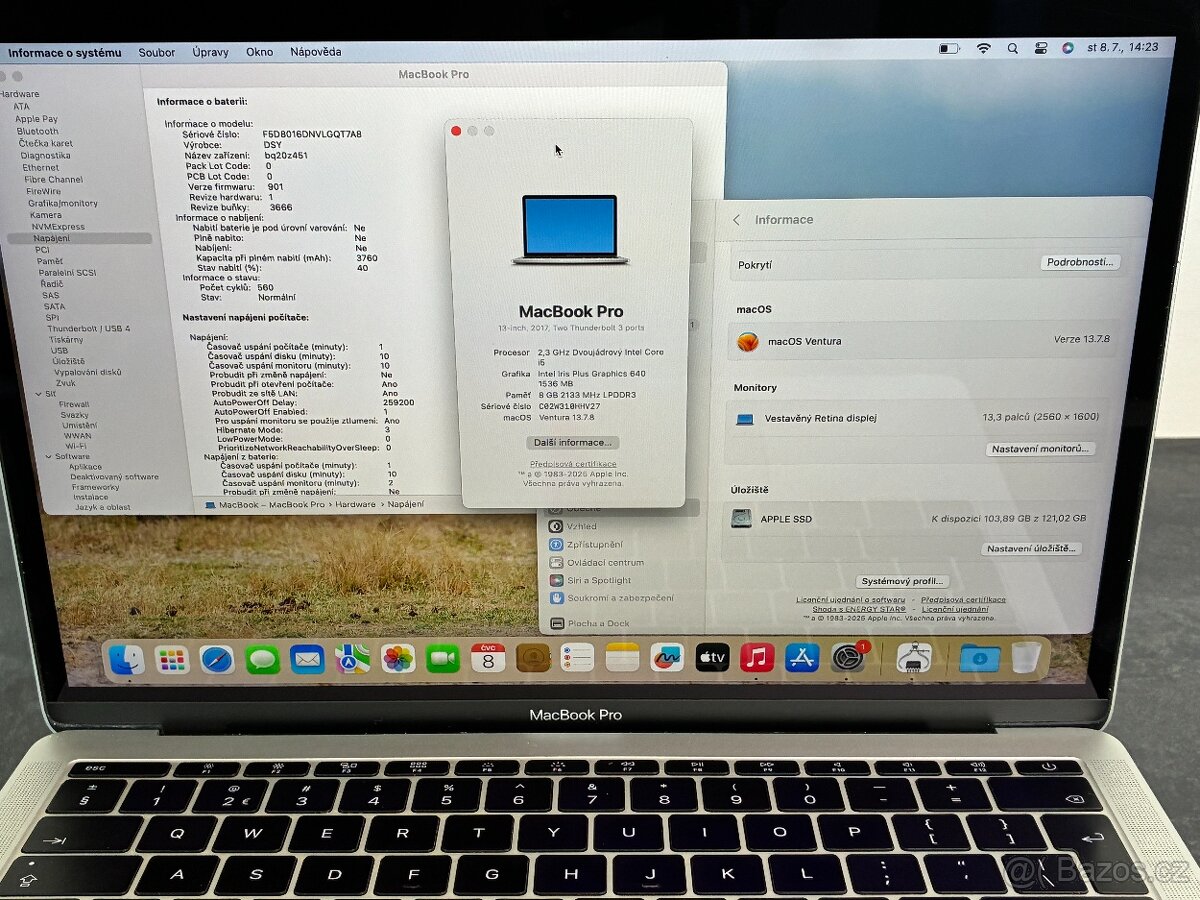The height and width of the screenshot is (900, 1200).
Task: Open FaceTime in the Dock
Action: coord(442,658)
